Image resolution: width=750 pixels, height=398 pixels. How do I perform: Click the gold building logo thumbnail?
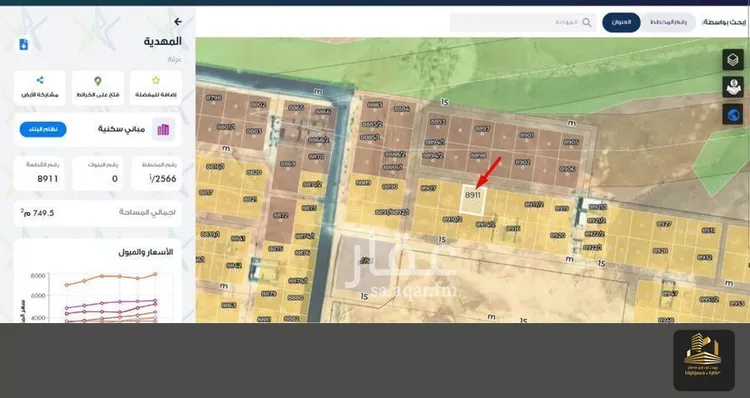(704, 360)
